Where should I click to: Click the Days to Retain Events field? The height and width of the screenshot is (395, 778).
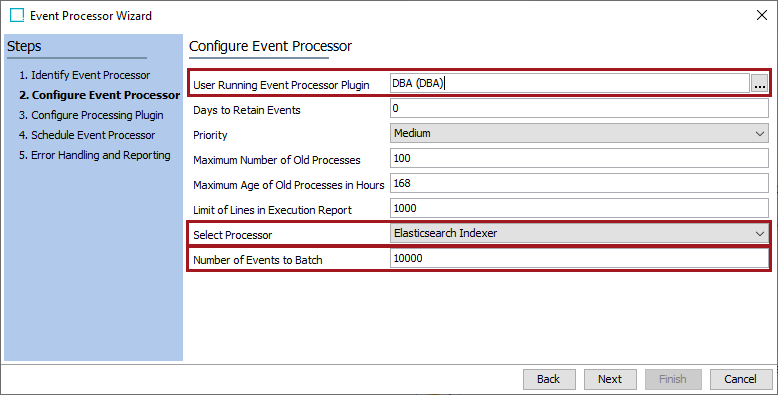click(579, 108)
